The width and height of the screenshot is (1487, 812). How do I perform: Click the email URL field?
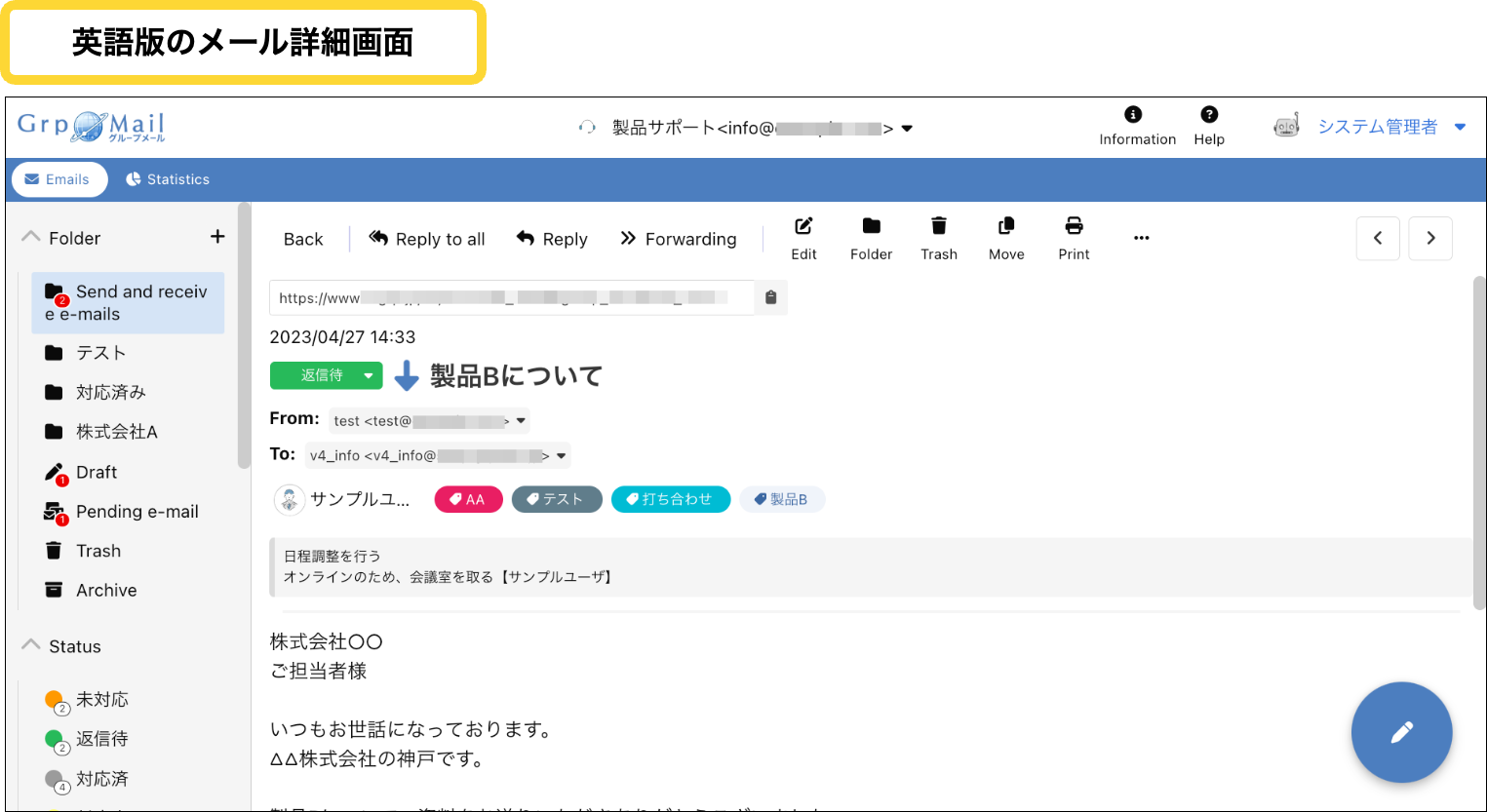pyautogui.click(x=511, y=297)
